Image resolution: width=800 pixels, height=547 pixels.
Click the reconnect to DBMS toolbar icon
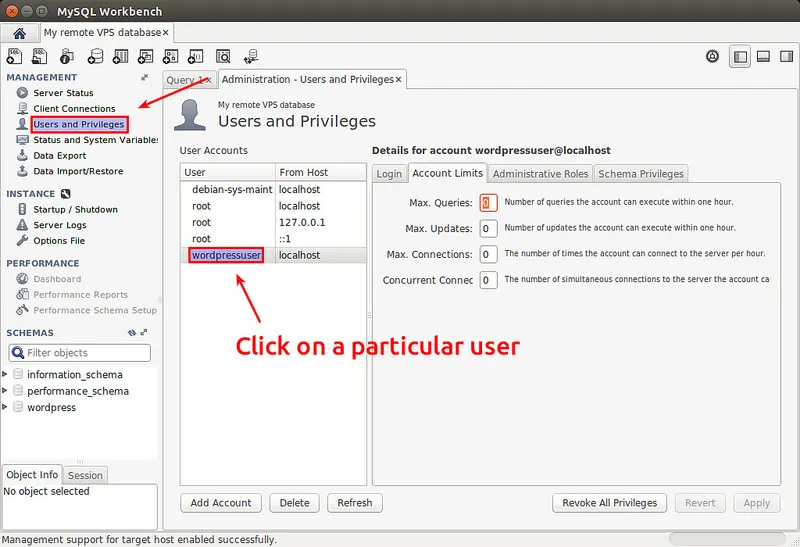[x=250, y=56]
